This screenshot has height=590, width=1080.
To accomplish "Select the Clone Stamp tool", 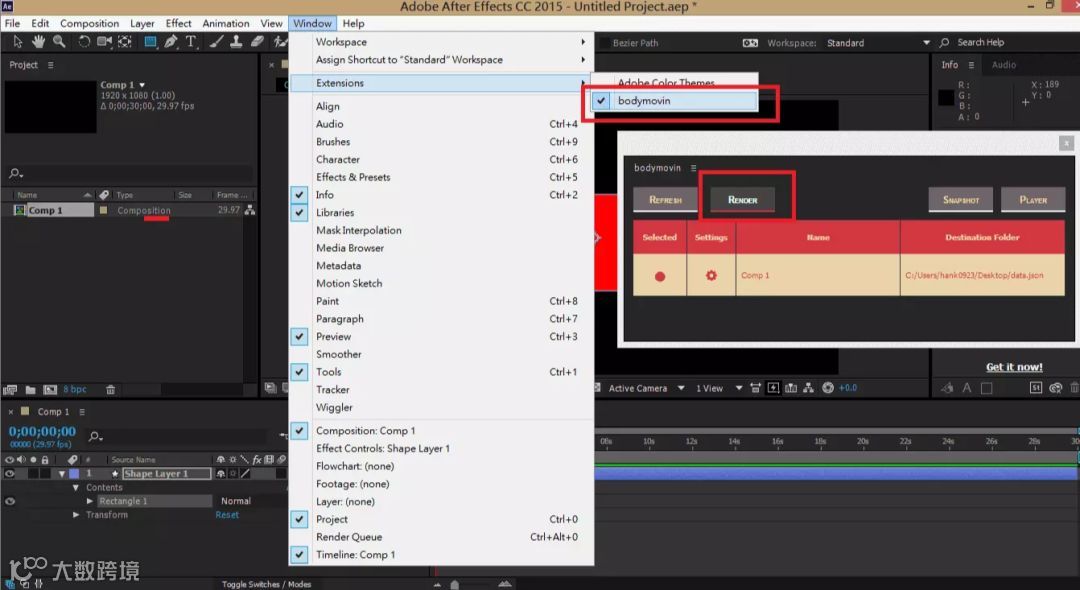I will 236,42.
